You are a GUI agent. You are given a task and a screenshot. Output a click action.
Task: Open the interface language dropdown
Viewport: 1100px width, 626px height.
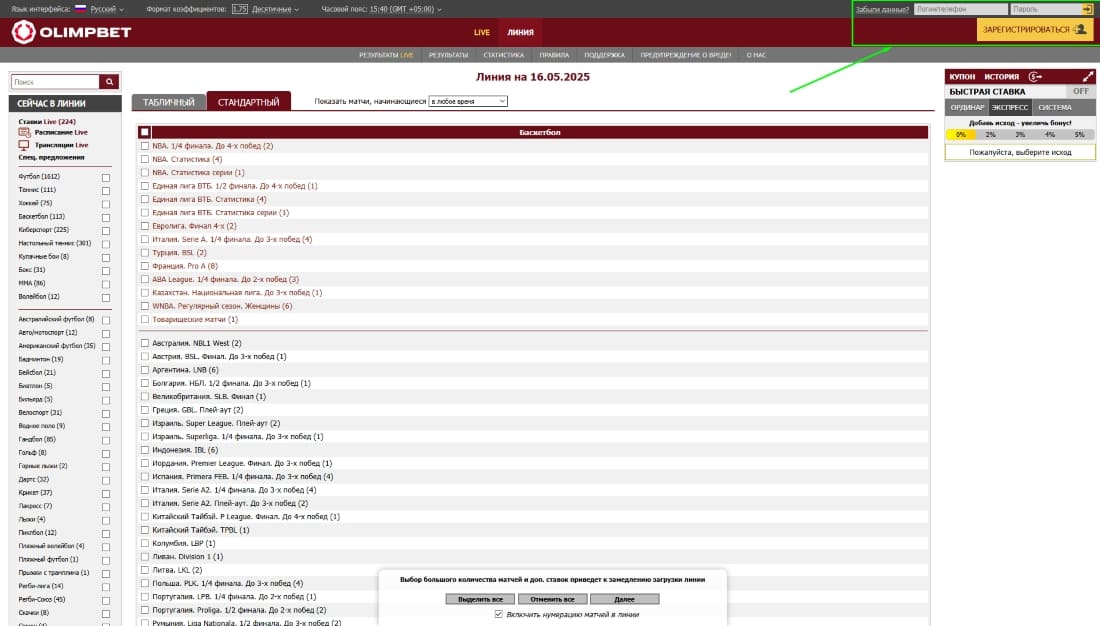pos(107,9)
